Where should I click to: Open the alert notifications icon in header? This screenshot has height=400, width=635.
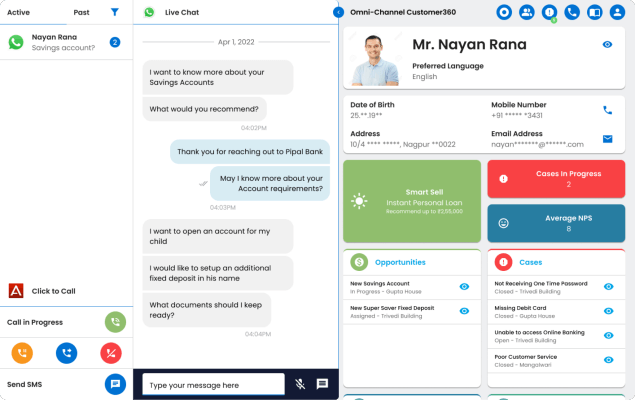tap(550, 12)
